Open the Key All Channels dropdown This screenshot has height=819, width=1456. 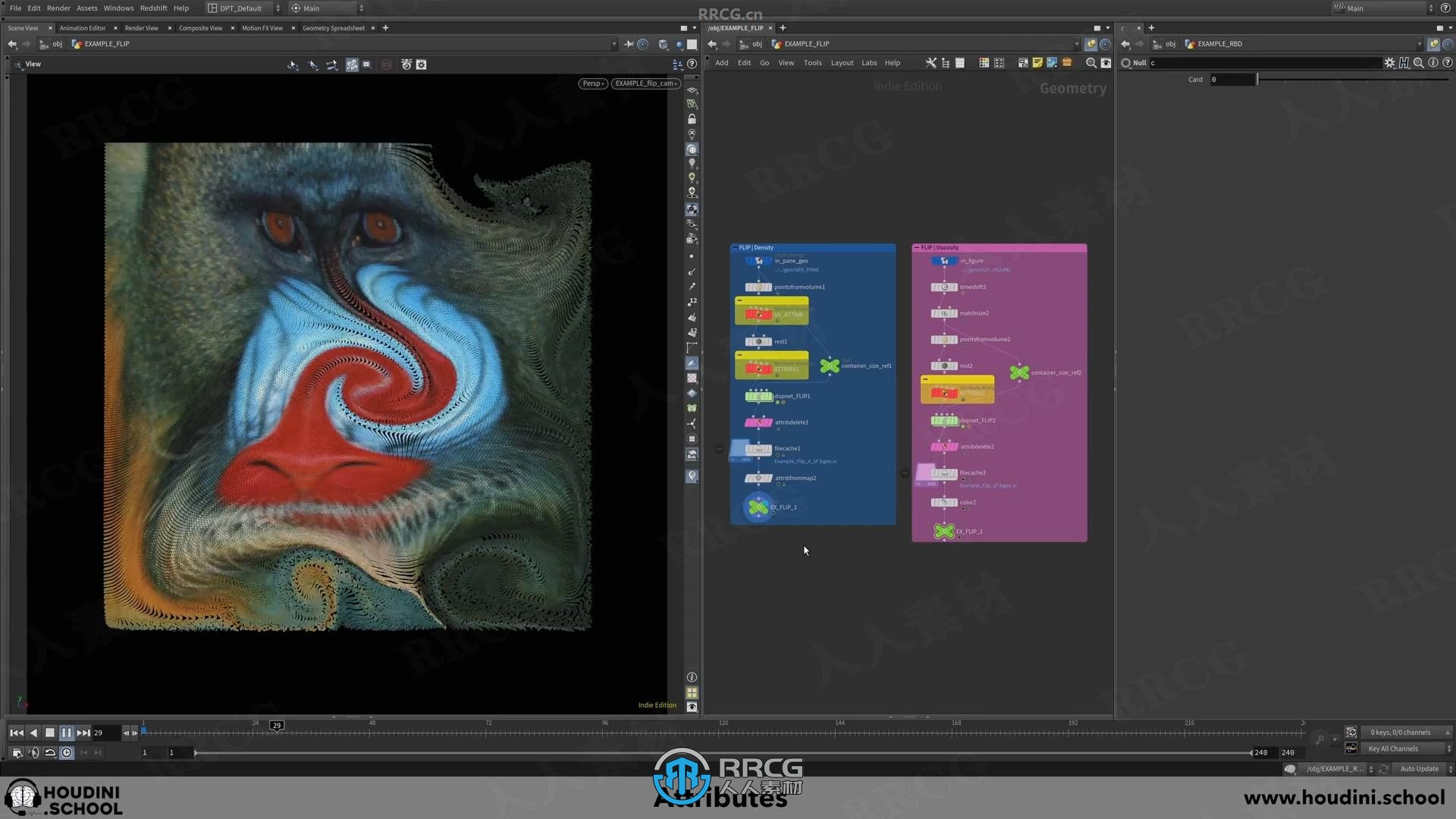tap(1407, 748)
